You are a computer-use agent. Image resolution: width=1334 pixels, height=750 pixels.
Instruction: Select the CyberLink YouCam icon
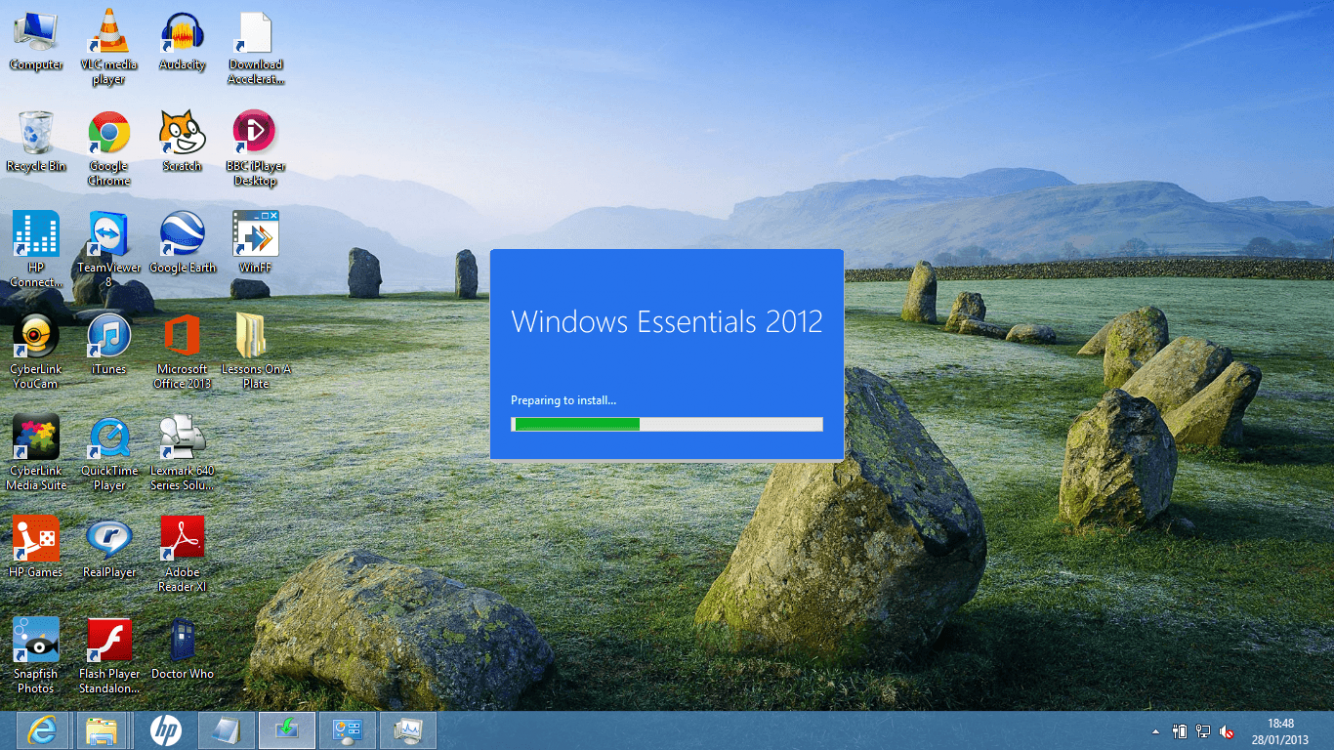36,351
